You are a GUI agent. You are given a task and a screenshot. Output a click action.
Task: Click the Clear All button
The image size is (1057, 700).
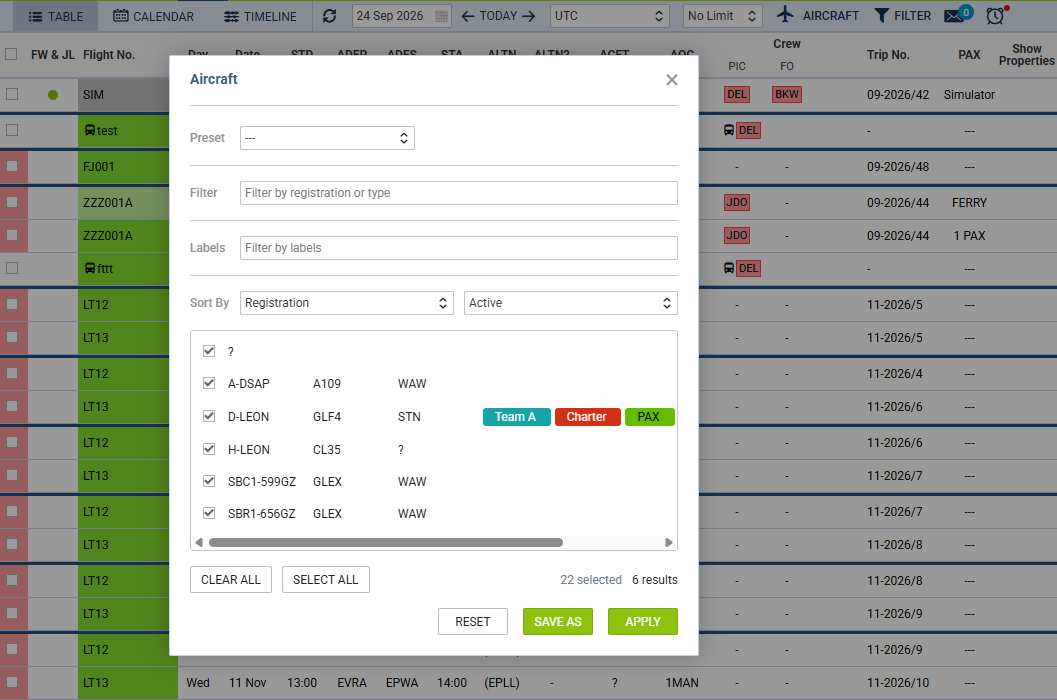pos(231,580)
